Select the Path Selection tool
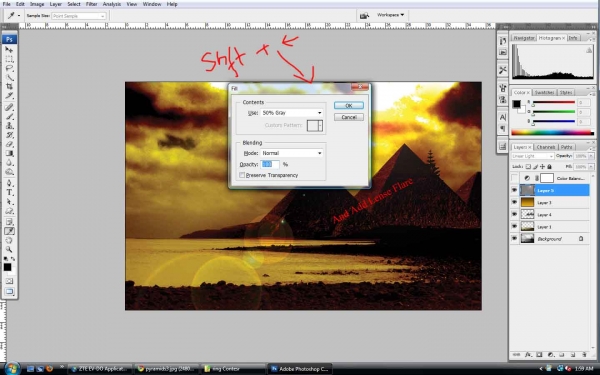Screen dimensions: 600x375 [9, 202]
